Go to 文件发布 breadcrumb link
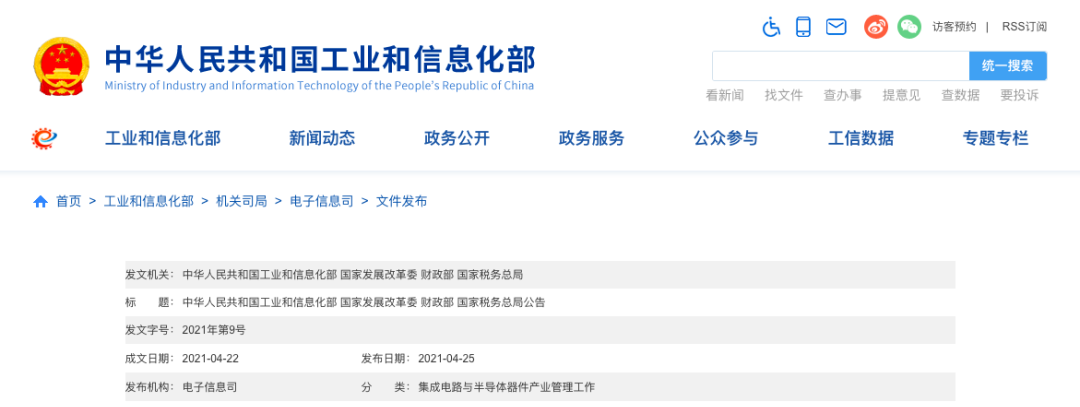The image size is (1080, 407). coord(401,202)
